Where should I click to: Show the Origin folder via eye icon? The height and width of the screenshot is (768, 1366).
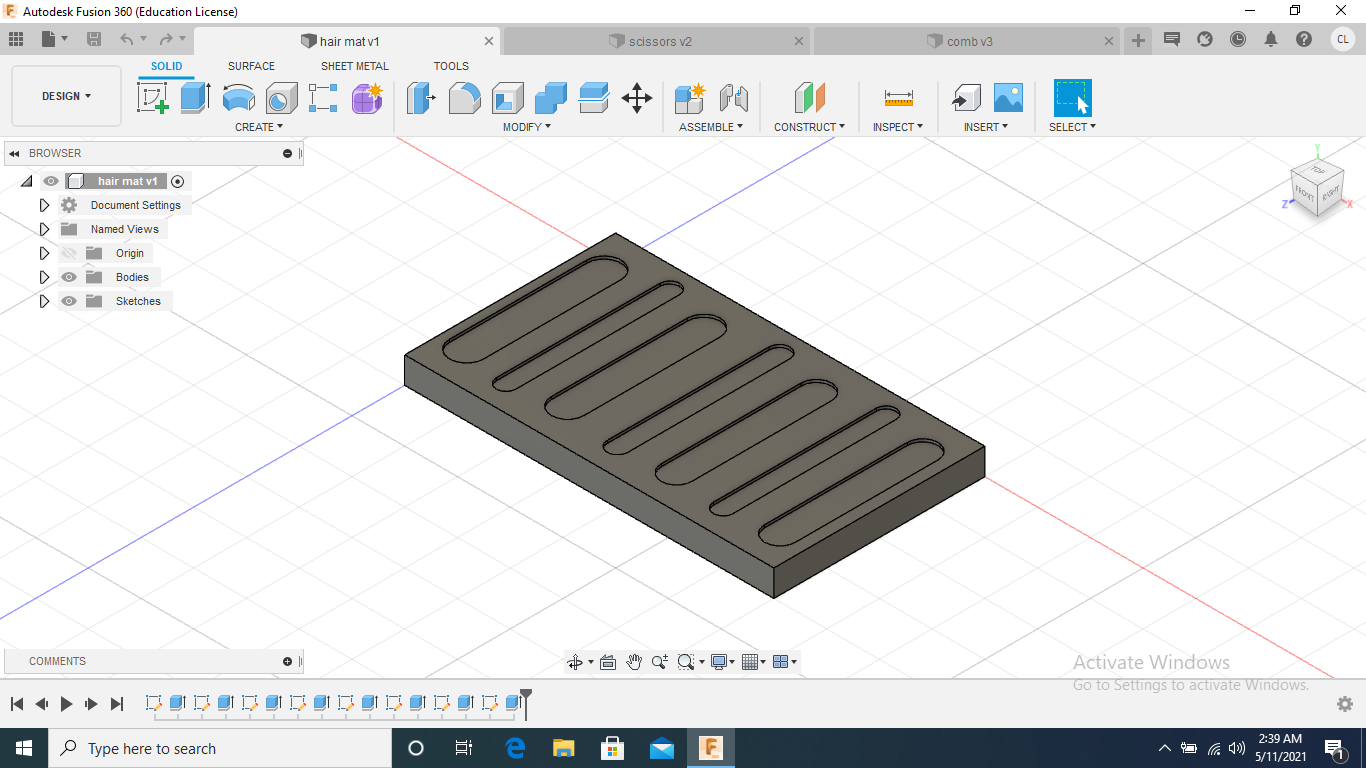tap(69, 253)
